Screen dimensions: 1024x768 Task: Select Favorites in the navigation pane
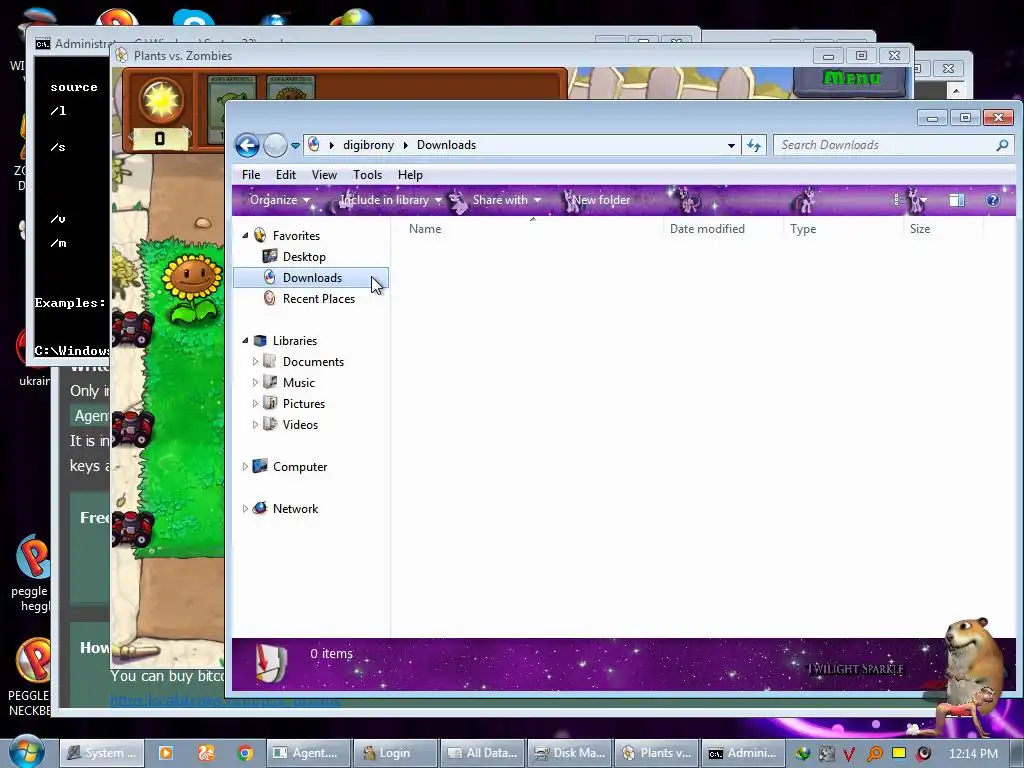tap(296, 236)
